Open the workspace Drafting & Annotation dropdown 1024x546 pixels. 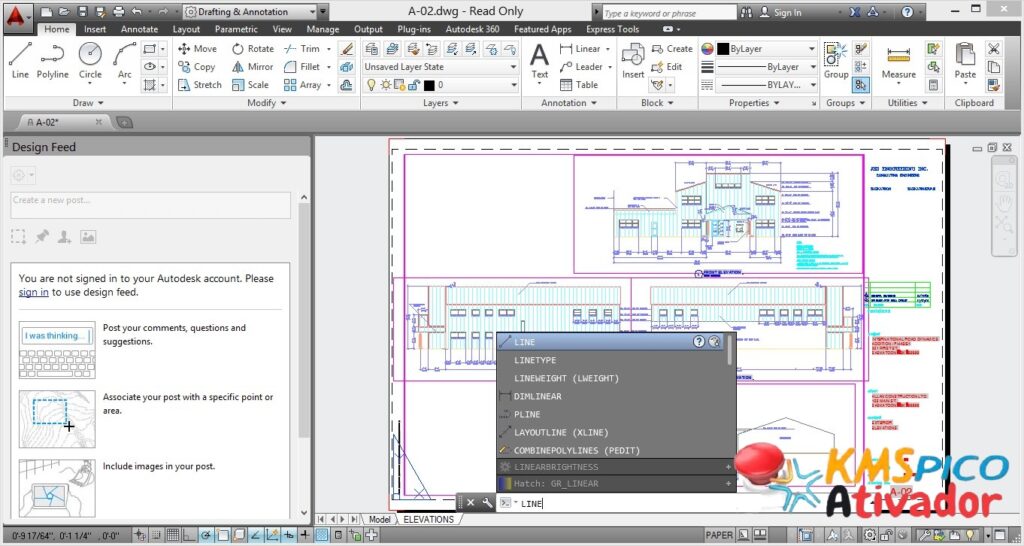pyautogui.click(x=250, y=12)
